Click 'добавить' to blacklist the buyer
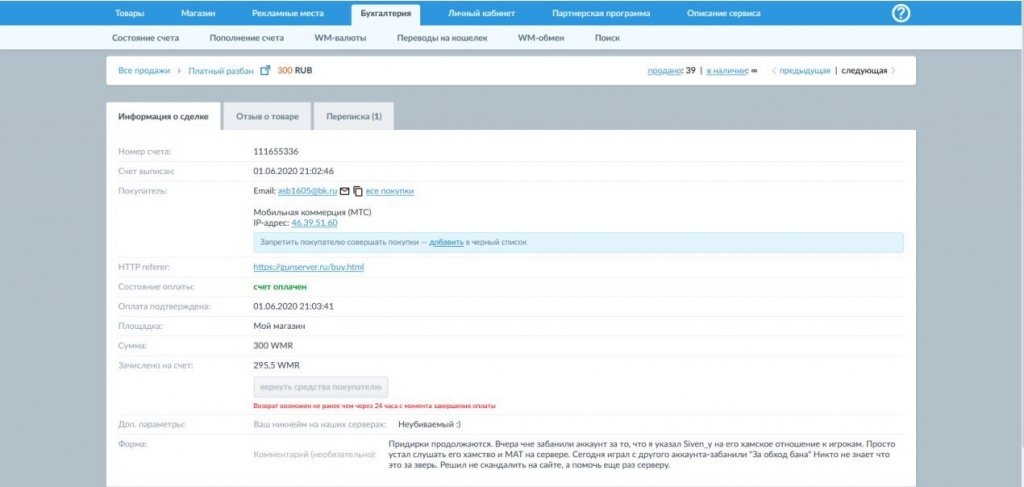The image size is (1024, 487). coord(446,243)
